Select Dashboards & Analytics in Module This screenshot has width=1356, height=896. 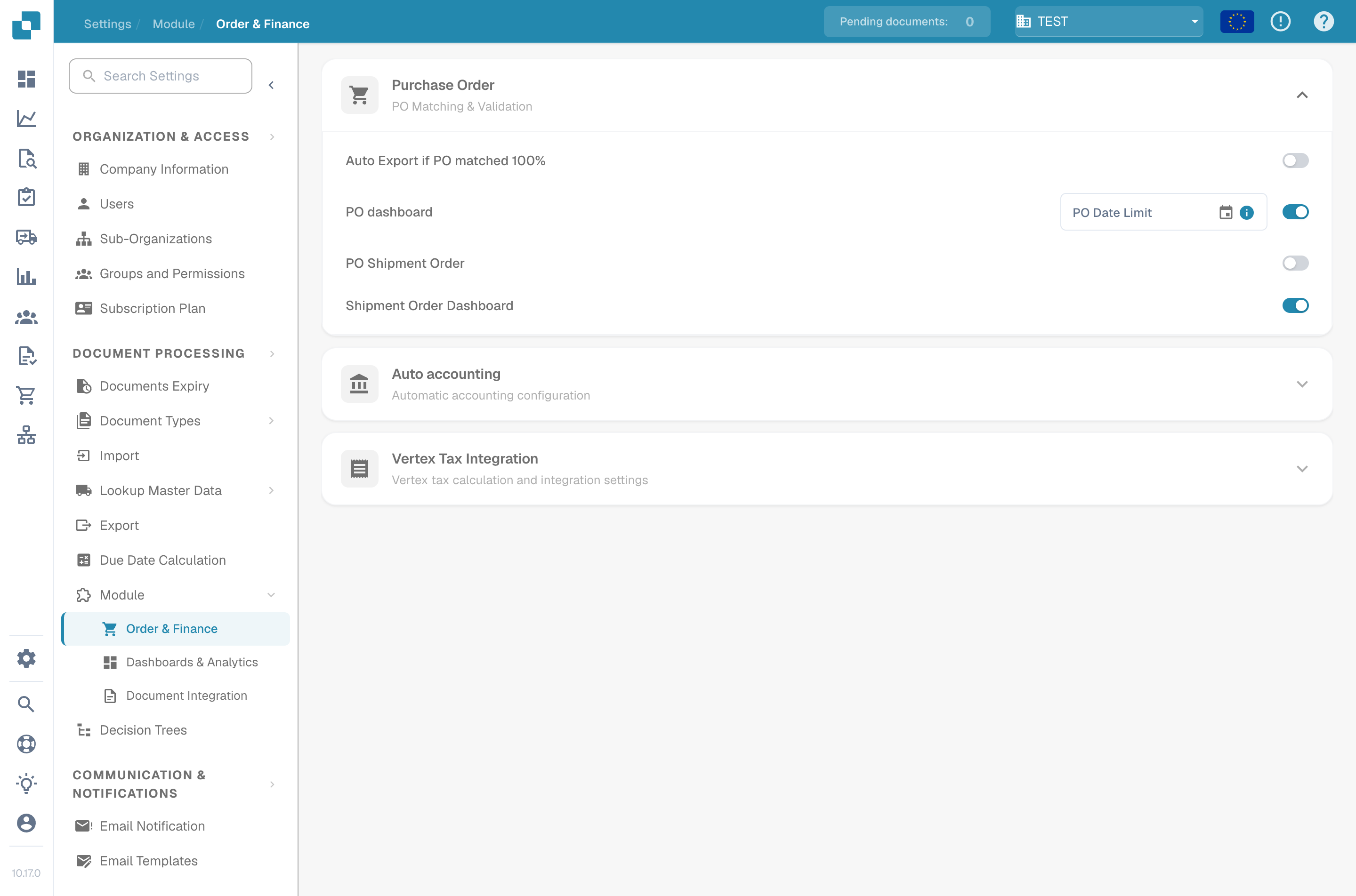click(192, 662)
